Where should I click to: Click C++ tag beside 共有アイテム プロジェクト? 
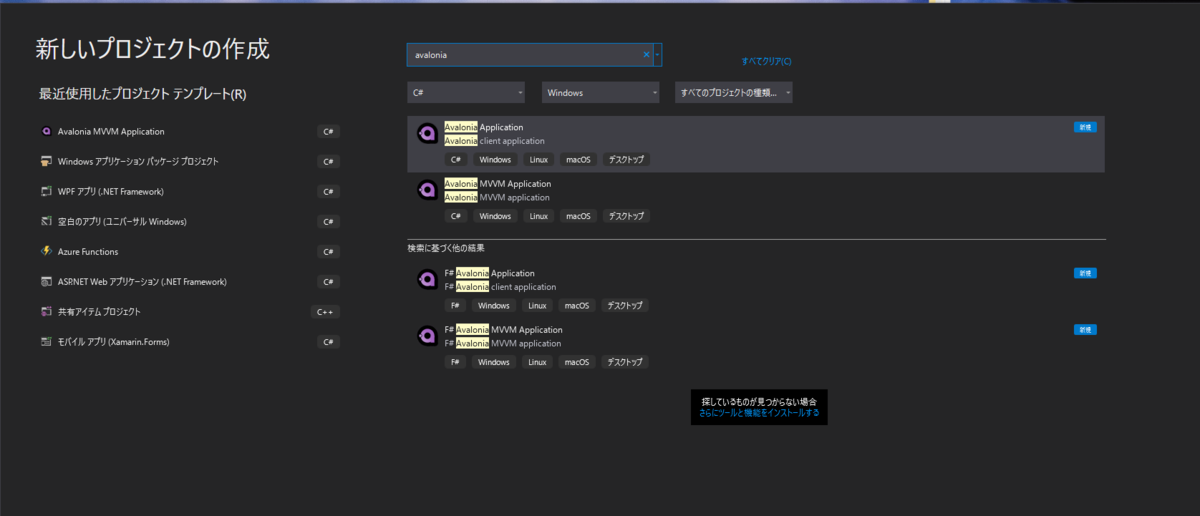pyautogui.click(x=325, y=312)
